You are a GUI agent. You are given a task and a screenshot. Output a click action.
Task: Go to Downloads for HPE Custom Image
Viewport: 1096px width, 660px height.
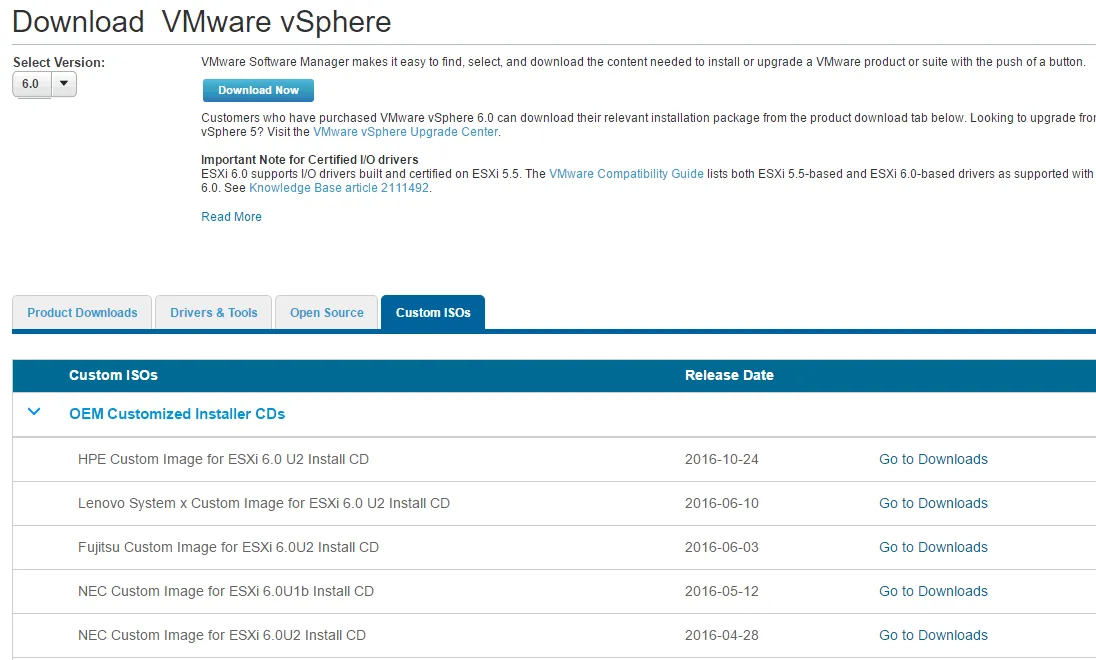pyautogui.click(x=933, y=460)
